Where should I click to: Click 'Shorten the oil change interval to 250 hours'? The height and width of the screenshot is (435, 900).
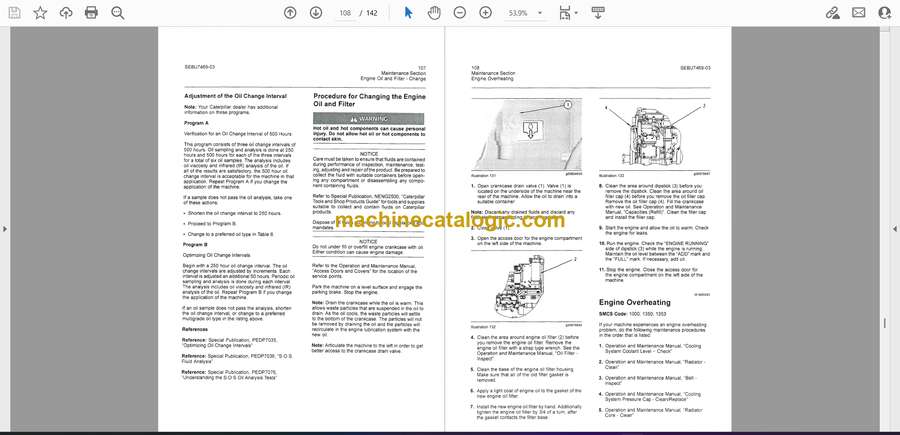(x=234, y=213)
